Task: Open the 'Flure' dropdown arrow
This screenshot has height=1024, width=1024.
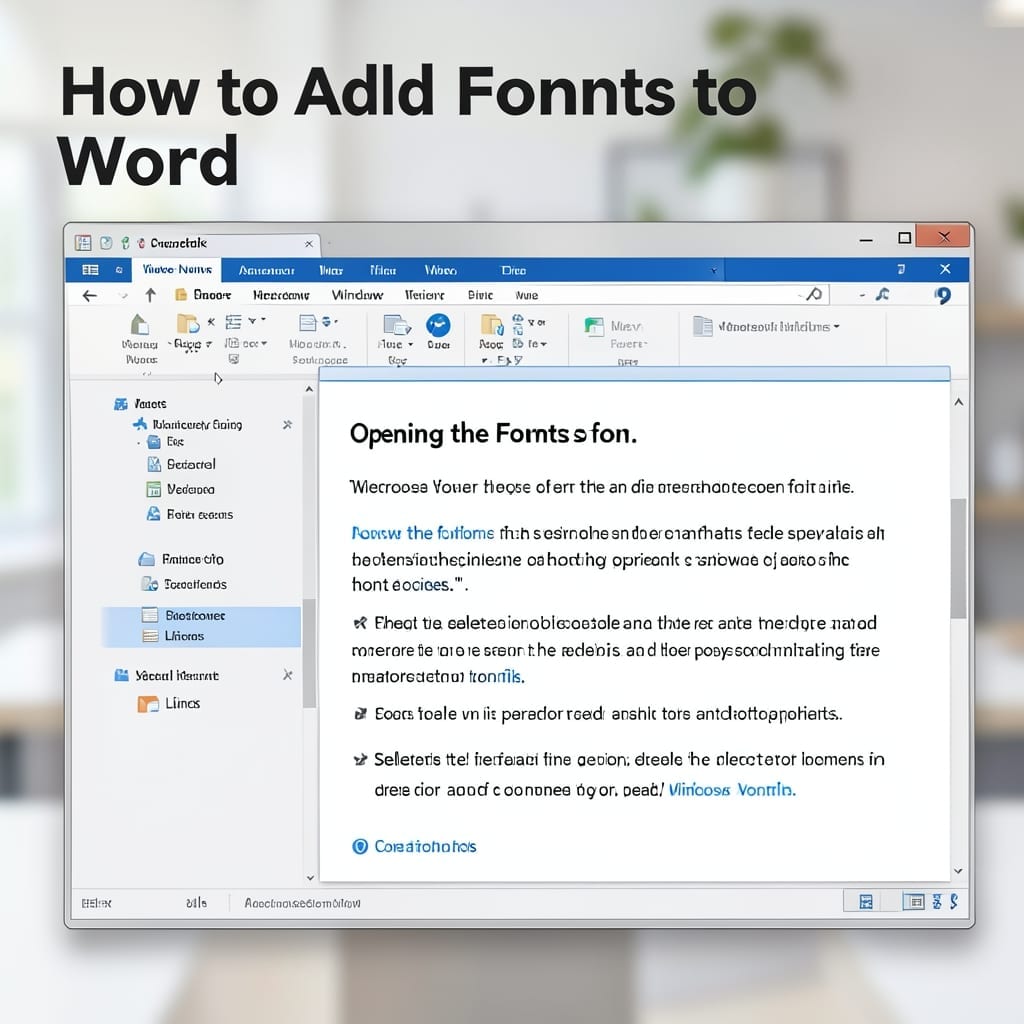Action: [x=410, y=344]
